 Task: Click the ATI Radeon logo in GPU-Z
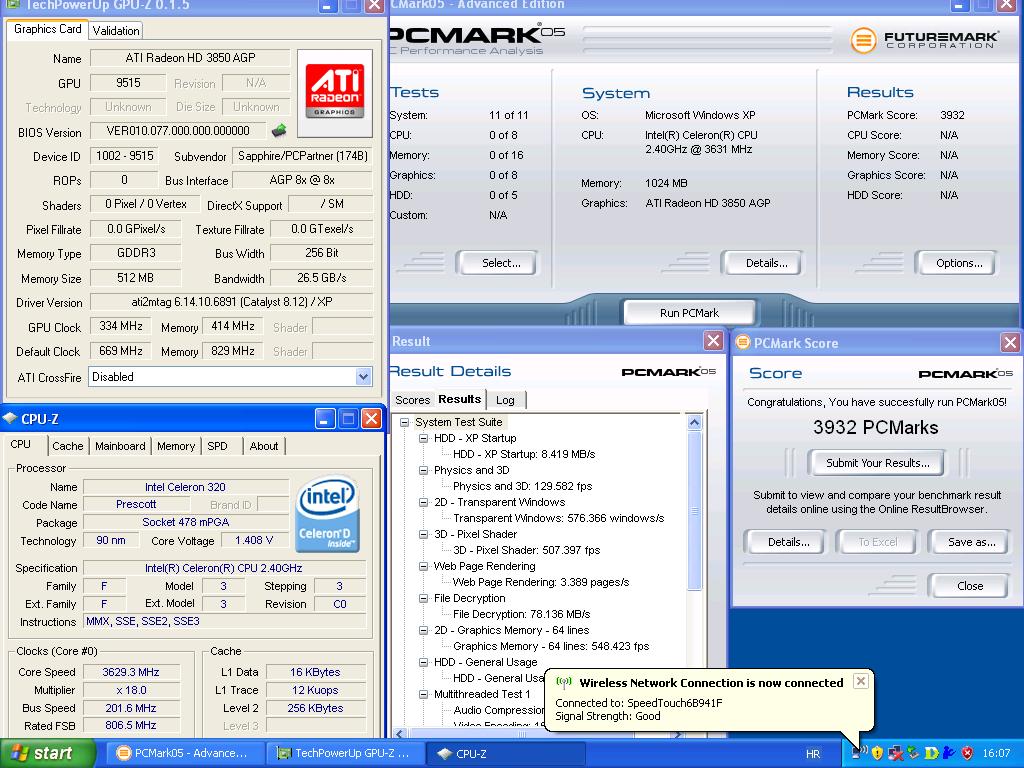click(x=335, y=92)
